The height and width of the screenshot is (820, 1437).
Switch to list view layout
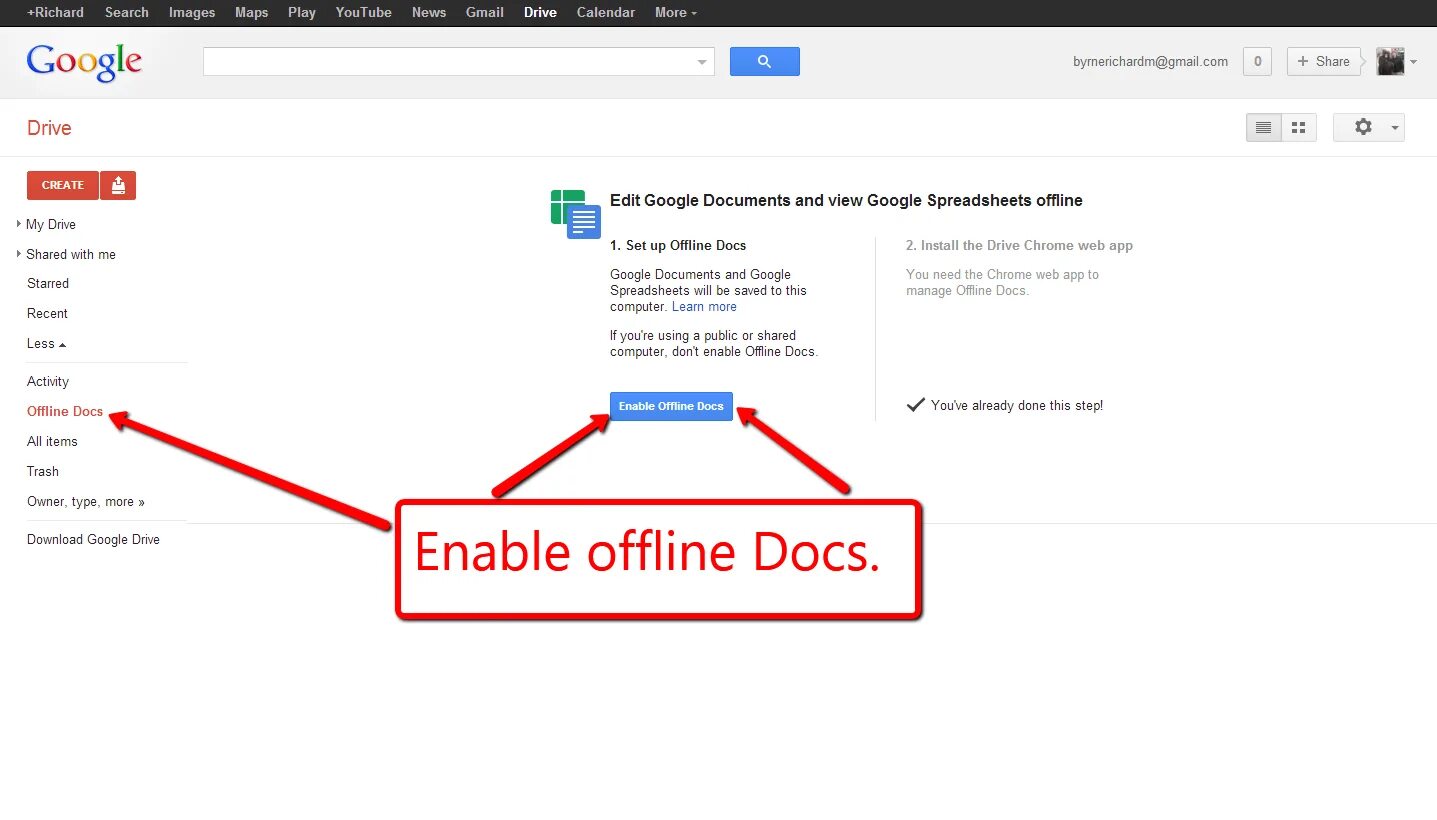tap(1263, 128)
